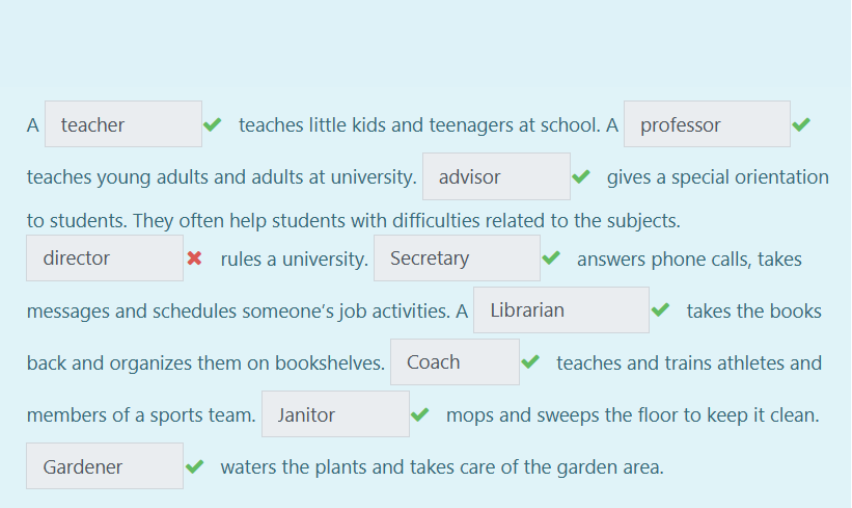Viewport: 852px width, 508px height.
Task: Click the green checkmark after the Janitor box
Action: [x=420, y=414]
